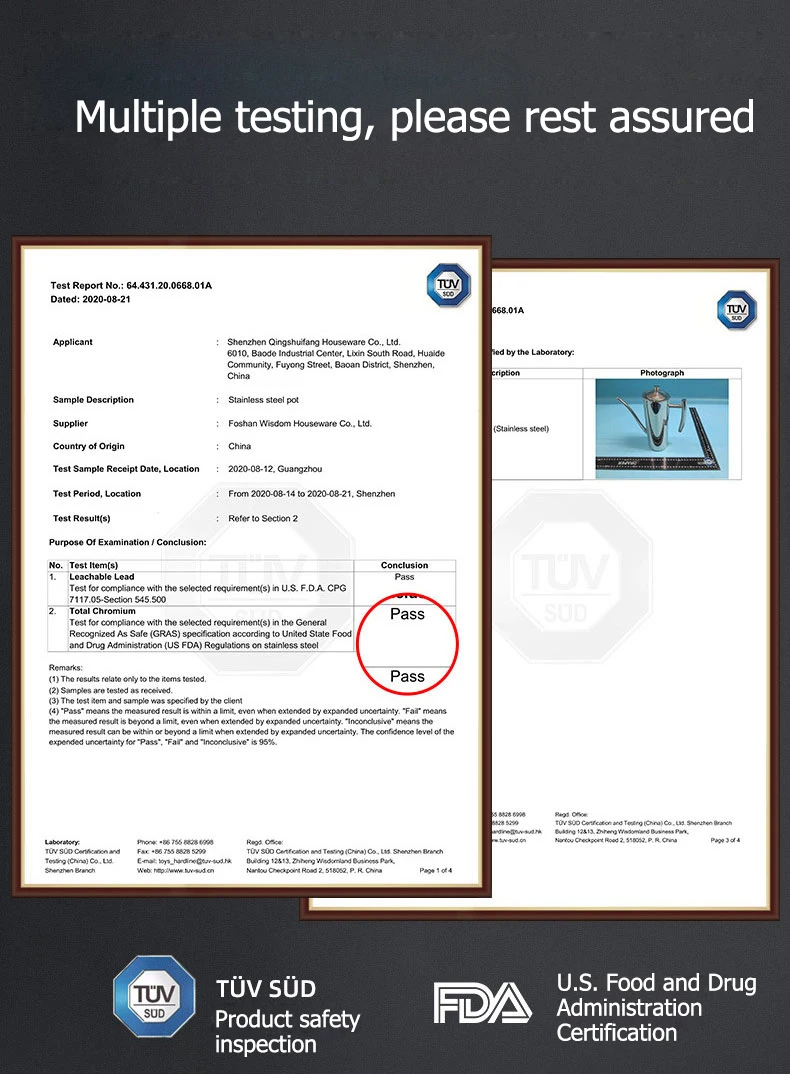Click 'Shenzhen Qingshuifang Houseware Co., Ltd.' text
Image resolution: width=790 pixels, height=1074 pixels.
click(x=313, y=342)
